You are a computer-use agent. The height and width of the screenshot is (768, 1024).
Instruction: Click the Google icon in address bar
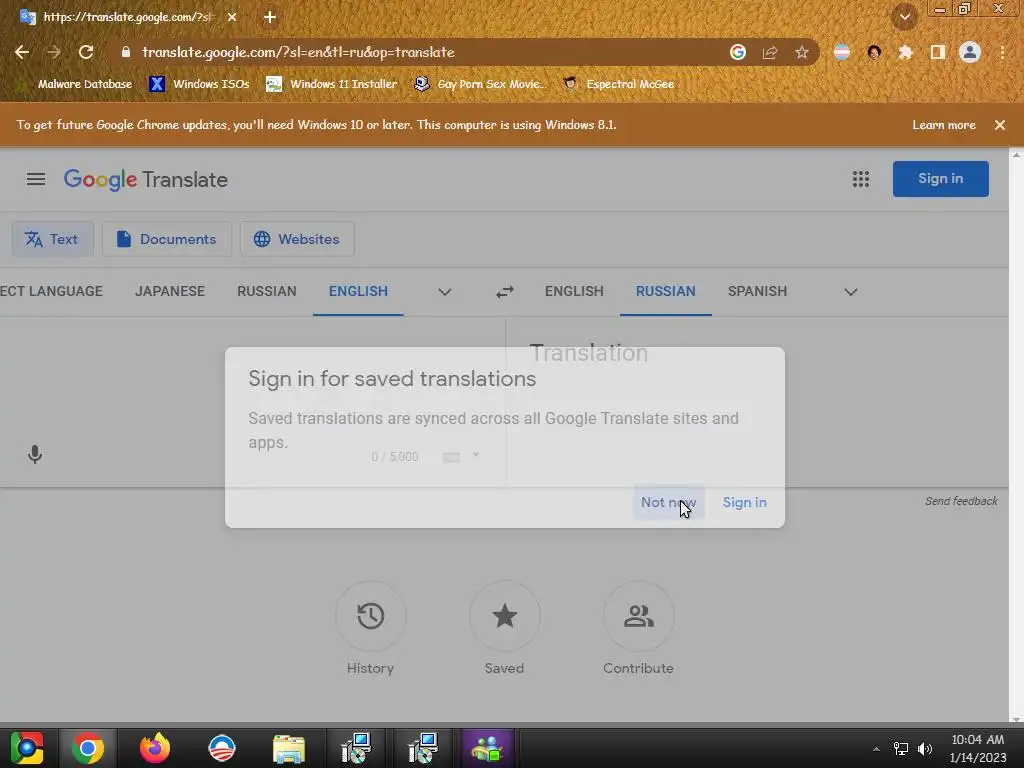tap(737, 52)
